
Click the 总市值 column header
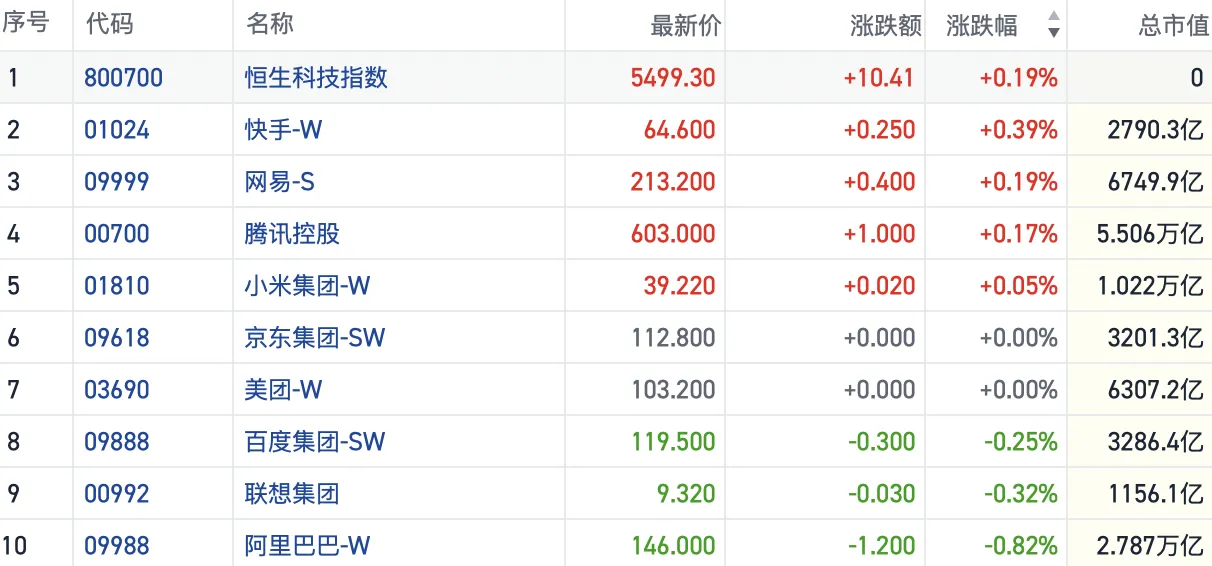point(1173,25)
